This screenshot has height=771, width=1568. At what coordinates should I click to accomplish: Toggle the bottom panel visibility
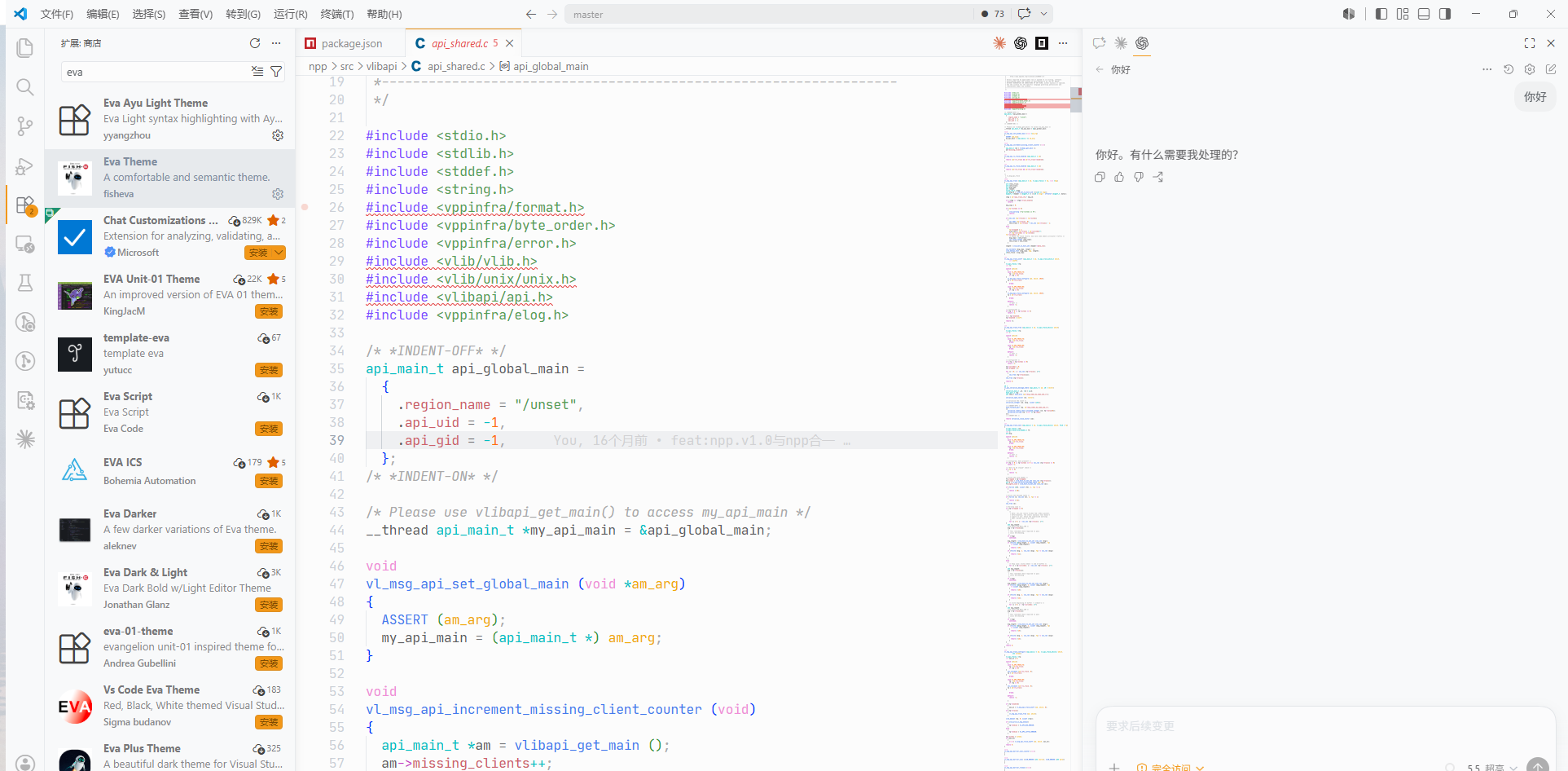(1424, 14)
